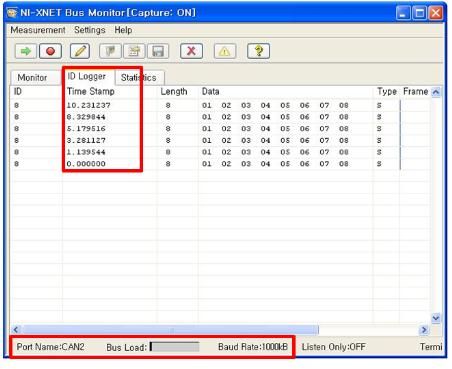Select the timestamp 1.139544 cell

(86, 152)
